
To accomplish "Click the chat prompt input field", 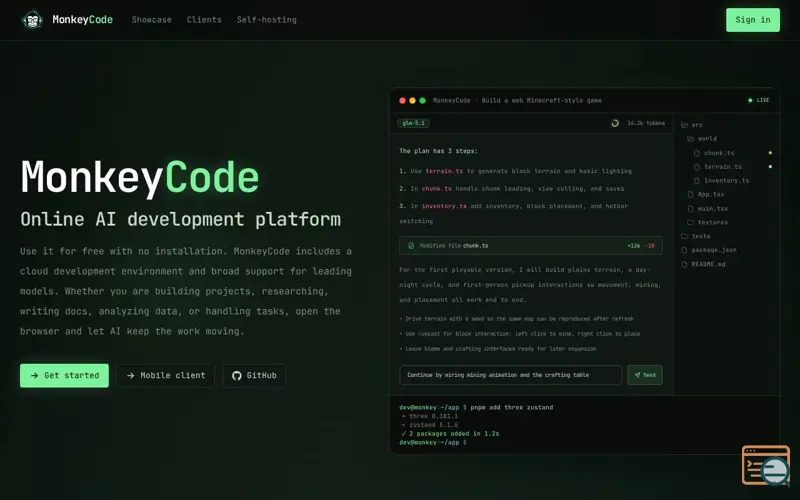I will click(510, 375).
